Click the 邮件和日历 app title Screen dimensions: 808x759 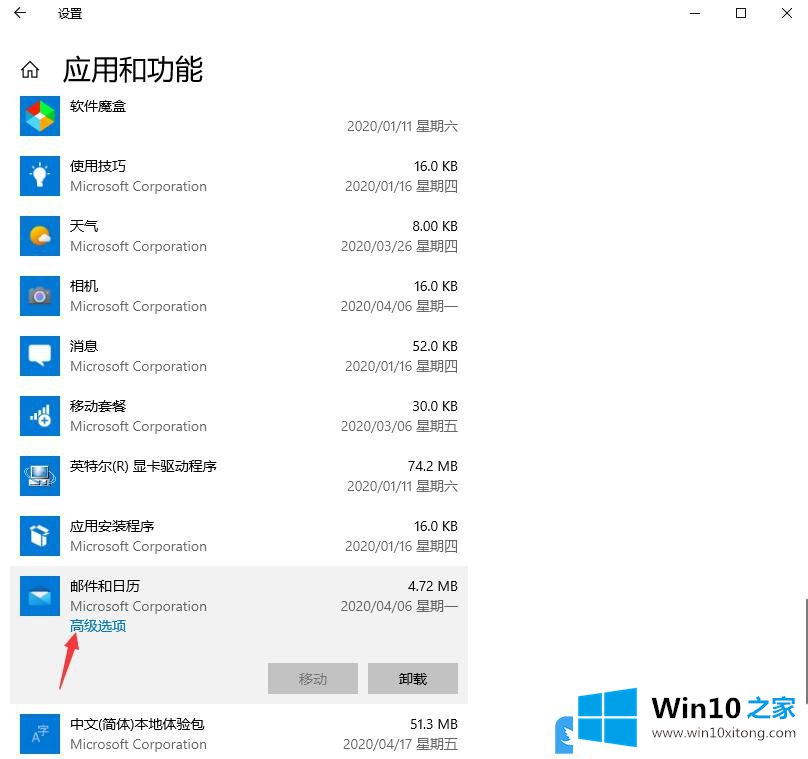click(105, 586)
